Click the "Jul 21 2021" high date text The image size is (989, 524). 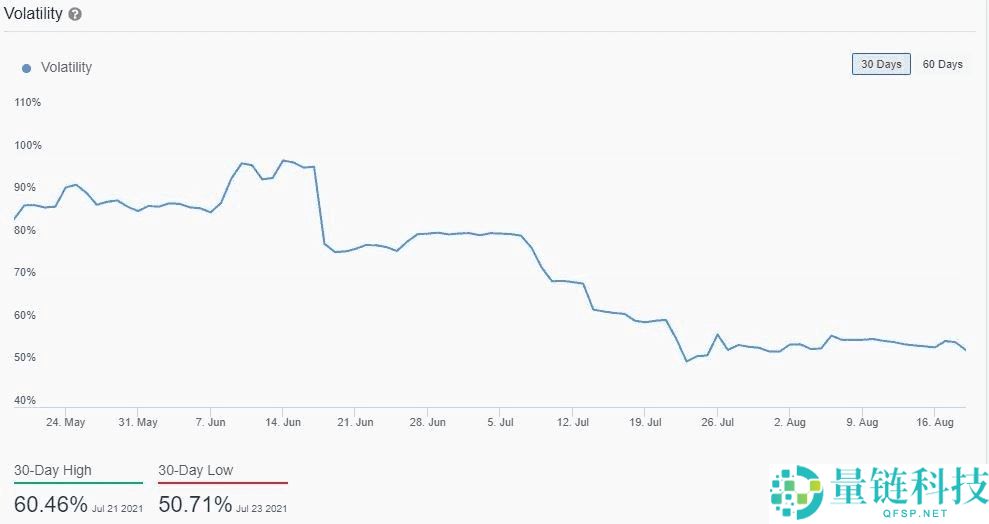pos(118,509)
